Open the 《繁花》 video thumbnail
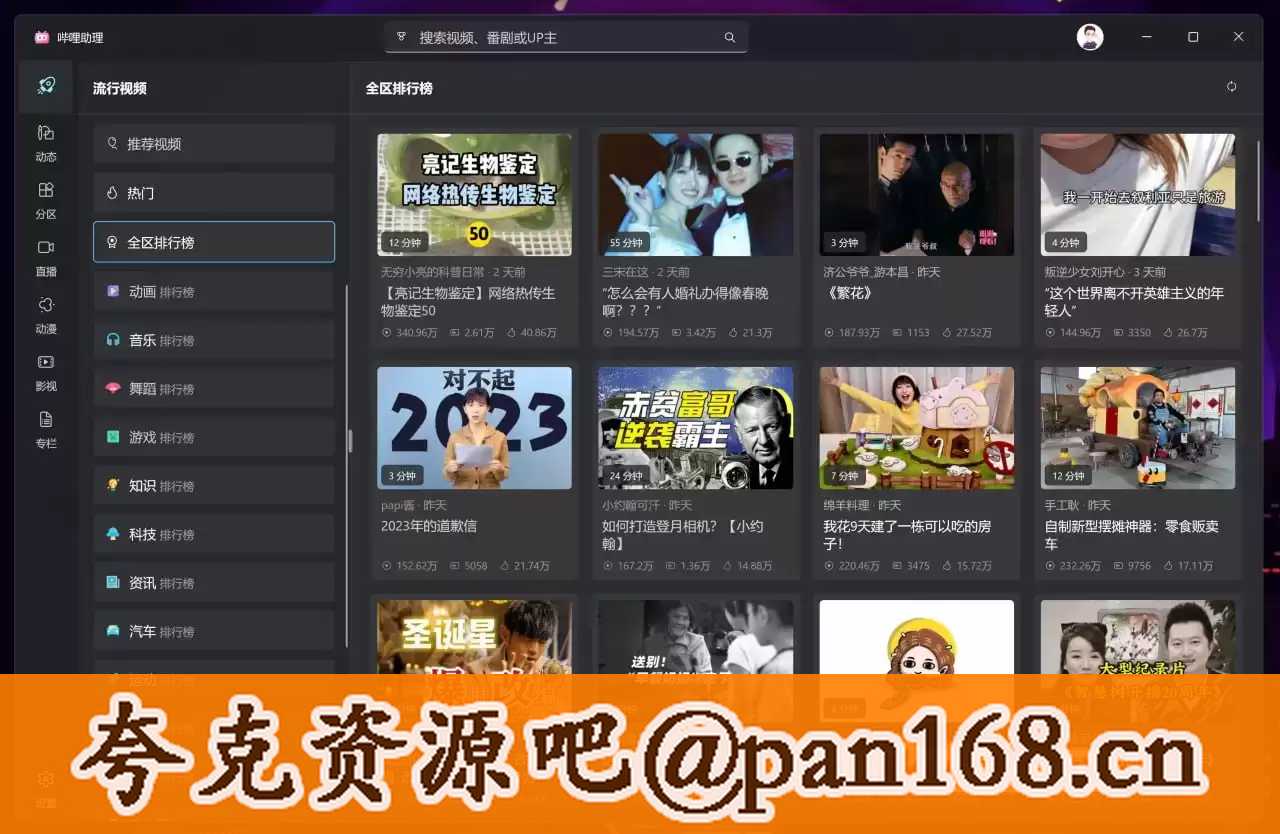Viewport: 1280px width, 834px height. 917,195
